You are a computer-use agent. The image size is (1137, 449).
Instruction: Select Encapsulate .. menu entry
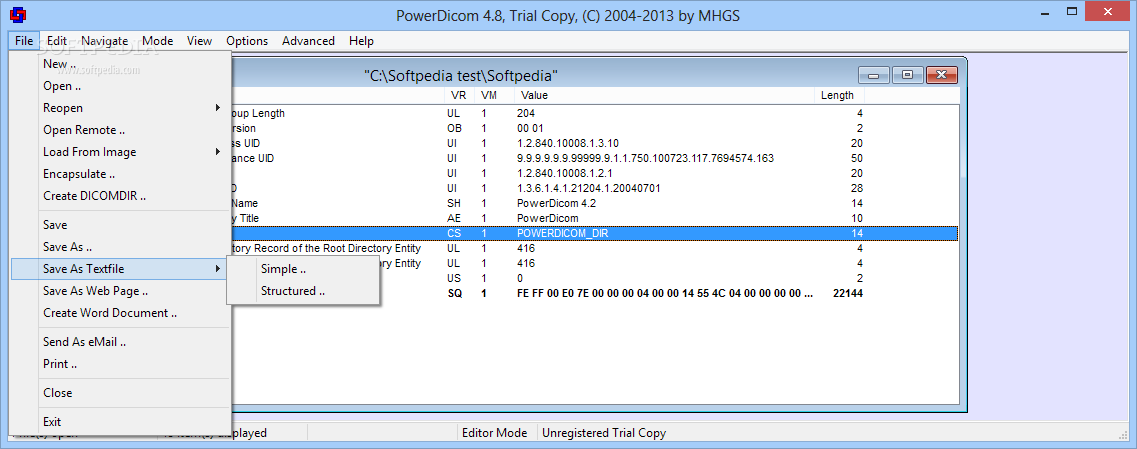(121, 173)
